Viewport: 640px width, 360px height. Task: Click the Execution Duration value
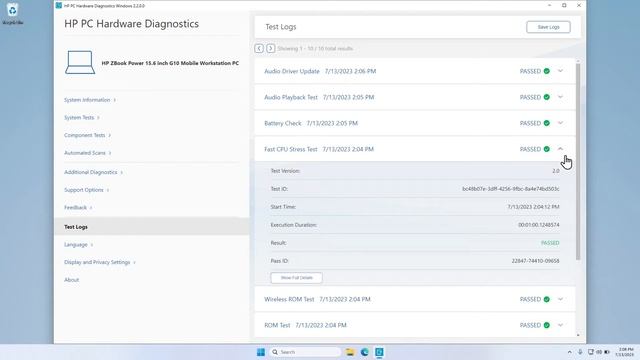(539, 225)
